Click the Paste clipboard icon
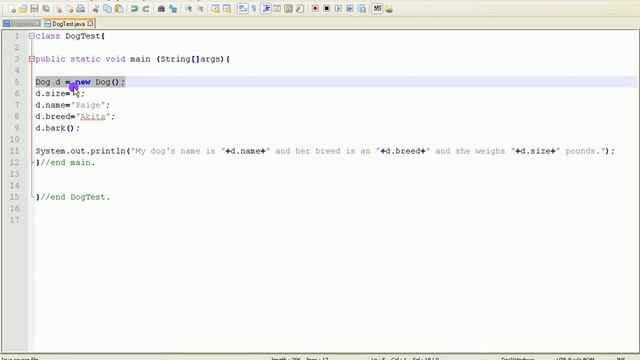The image size is (640, 360). 119,9
